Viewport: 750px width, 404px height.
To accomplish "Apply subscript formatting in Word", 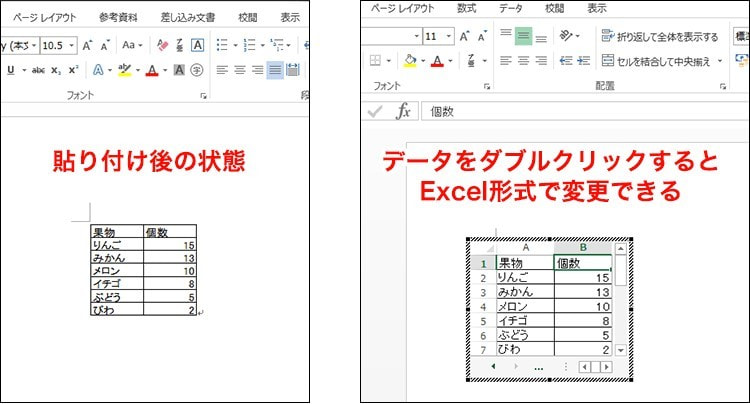I will (57, 70).
